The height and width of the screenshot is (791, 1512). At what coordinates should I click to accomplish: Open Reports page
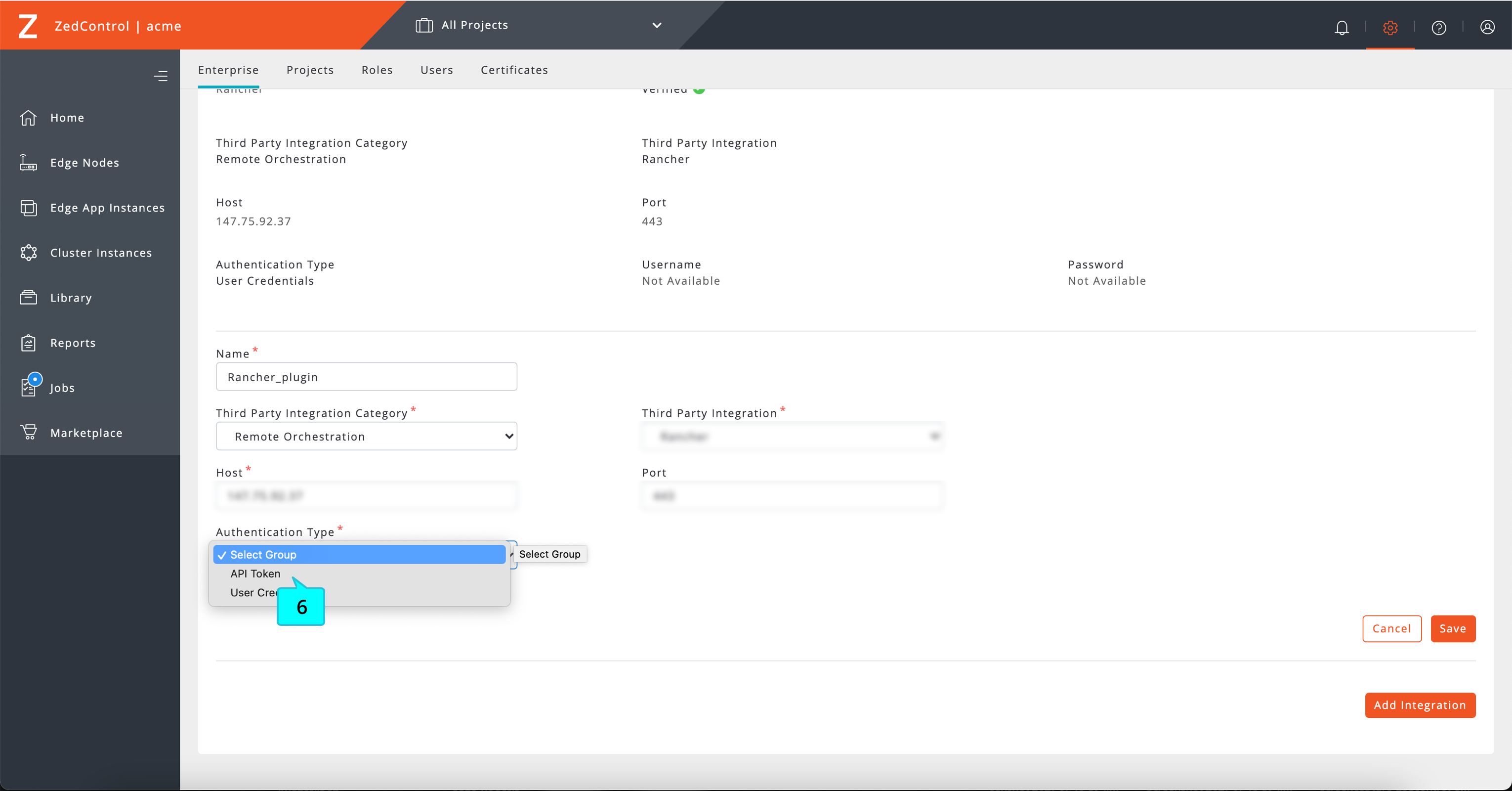click(73, 343)
